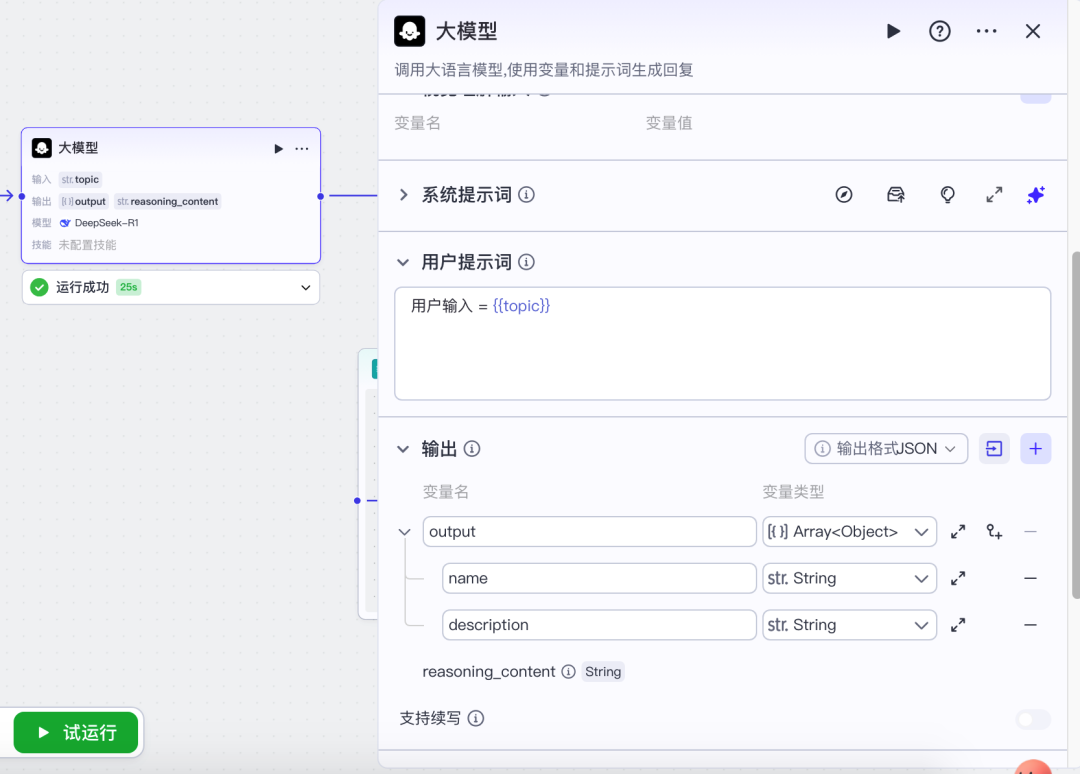Click the compass icon in 系统提示词 row
The width and height of the screenshot is (1080, 774).
844,195
